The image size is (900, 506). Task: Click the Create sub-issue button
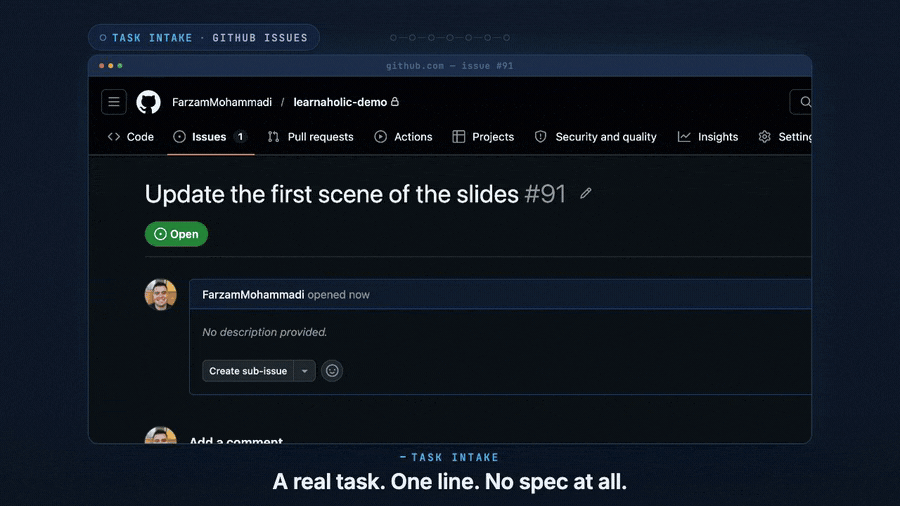pyautogui.click(x=248, y=371)
